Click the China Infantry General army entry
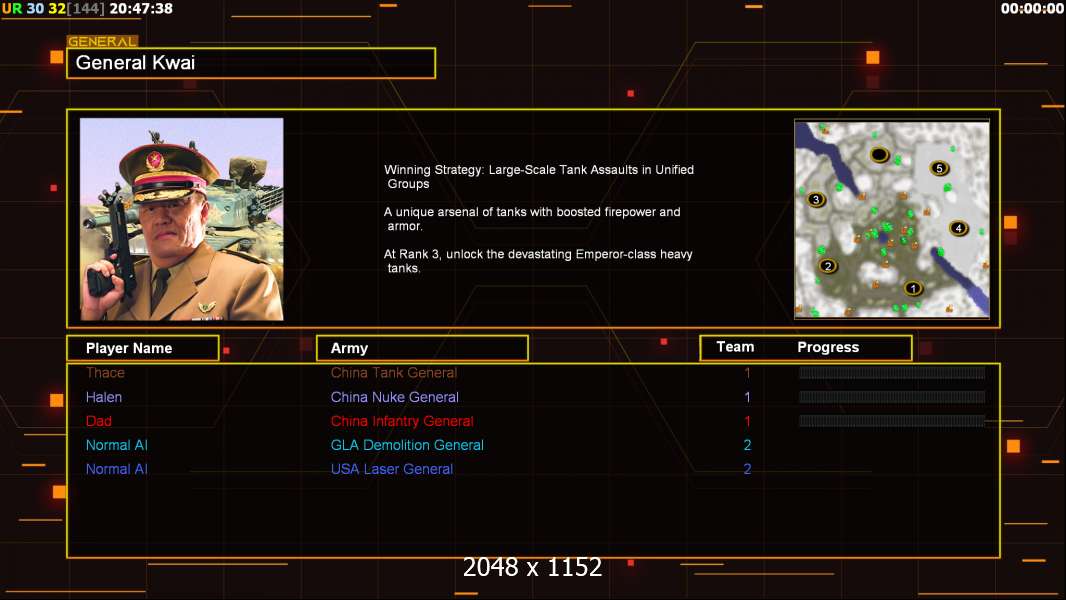1066x600 pixels. pos(402,421)
